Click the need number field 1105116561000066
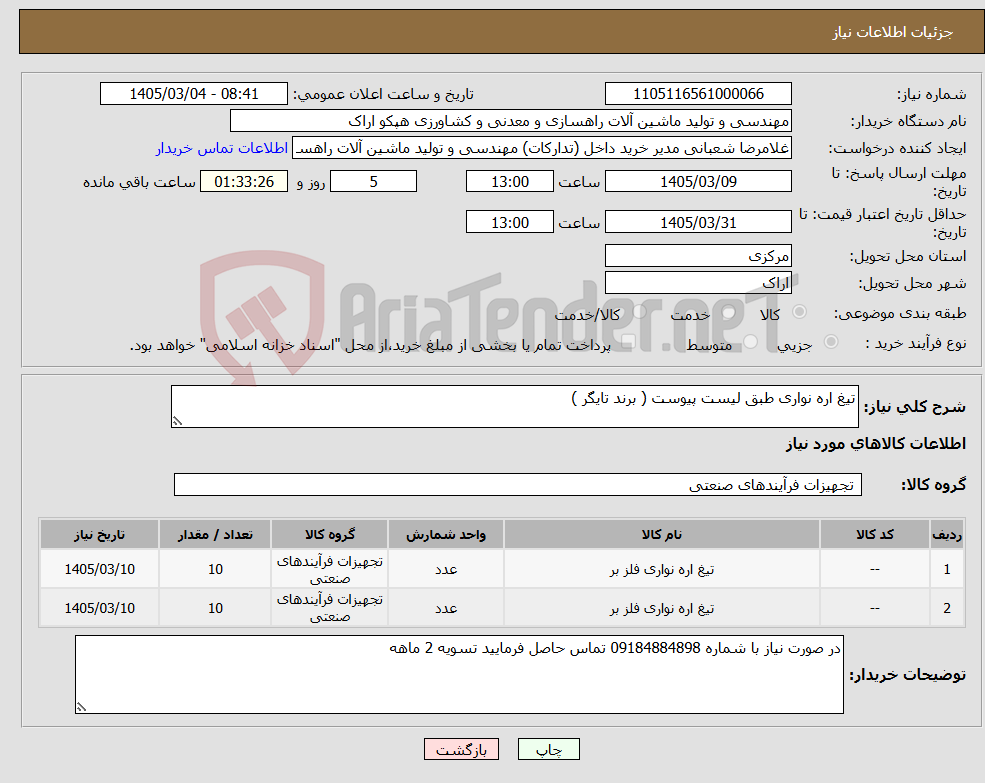Image resolution: width=985 pixels, height=783 pixels. pyautogui.click(x=698, y=94)
